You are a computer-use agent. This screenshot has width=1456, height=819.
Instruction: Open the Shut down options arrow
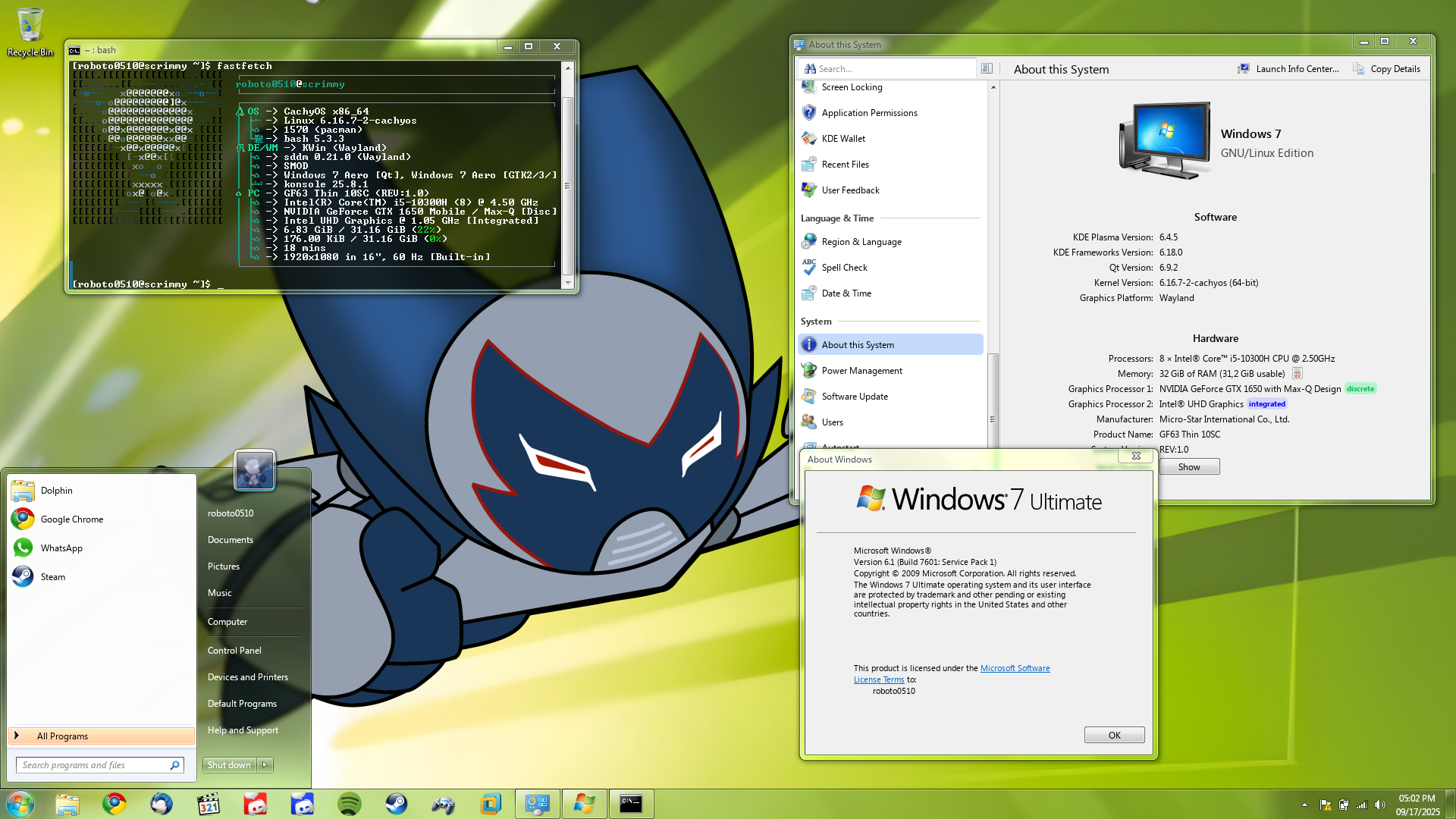[265, 765]
